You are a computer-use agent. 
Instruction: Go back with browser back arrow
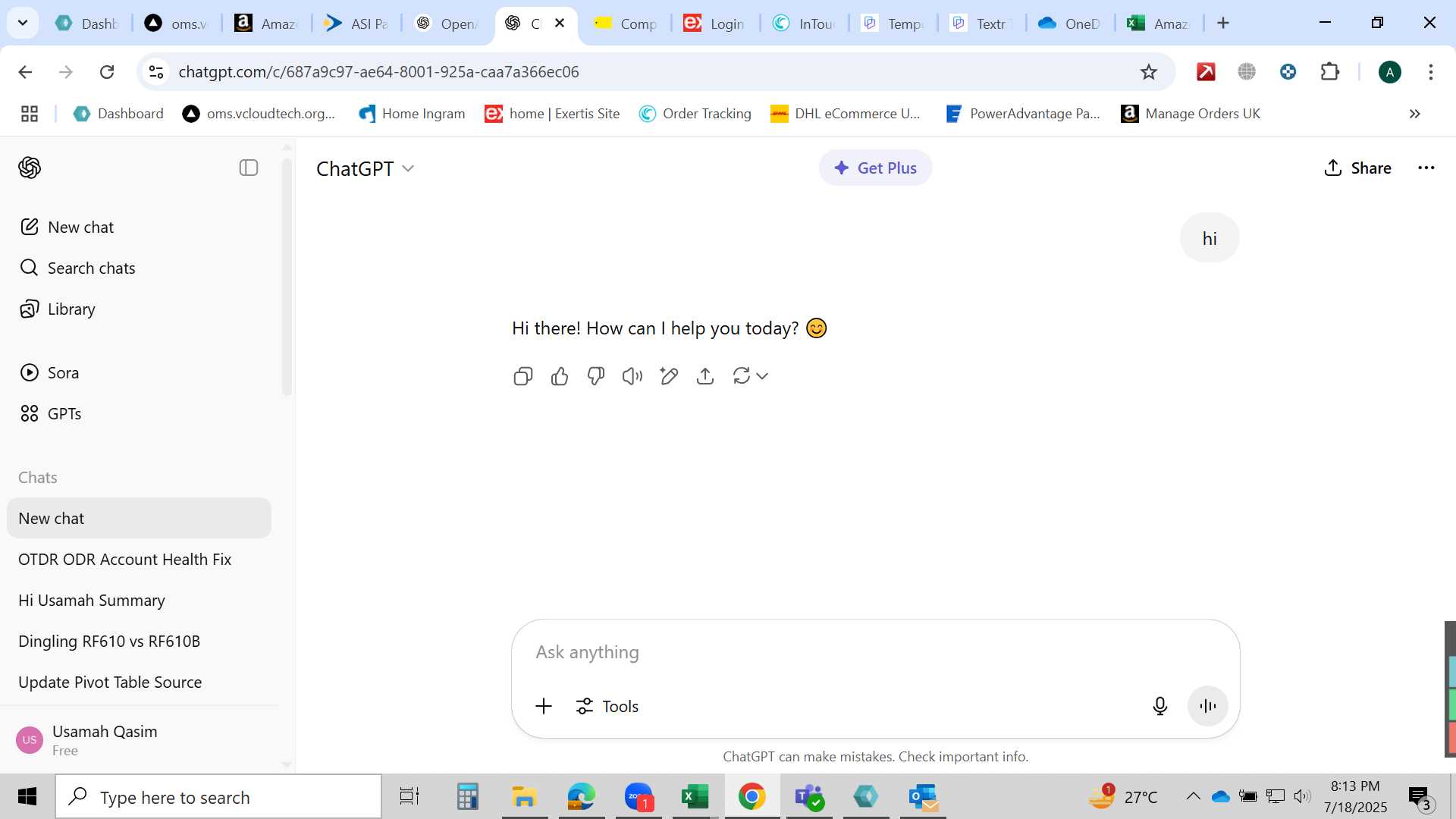[25, 72]
